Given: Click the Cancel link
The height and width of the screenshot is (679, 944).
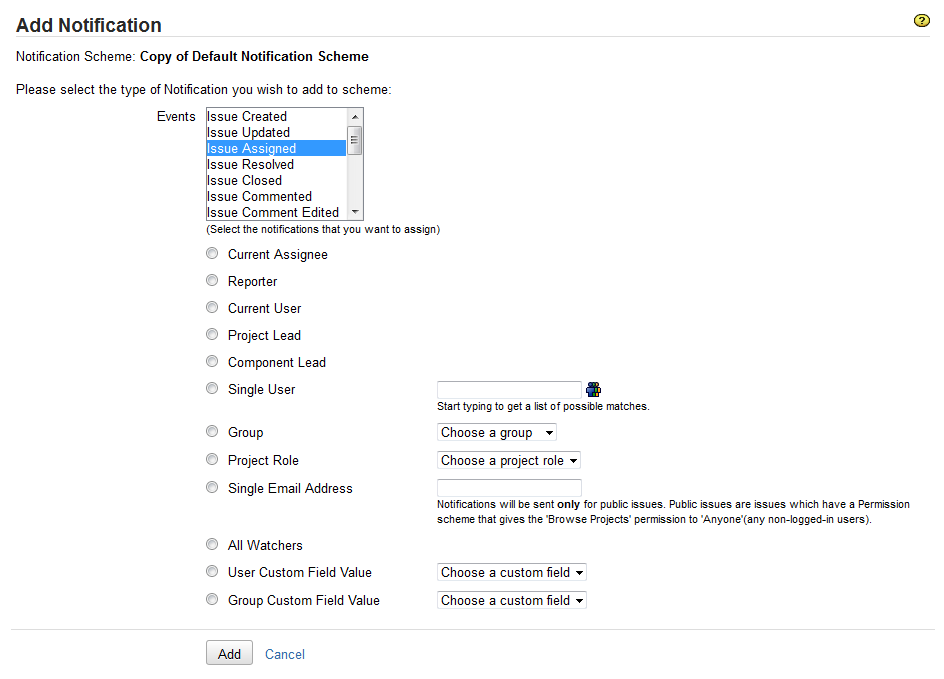Looking at the screenshot, I should pyautogui.click(x=285, y=655).
